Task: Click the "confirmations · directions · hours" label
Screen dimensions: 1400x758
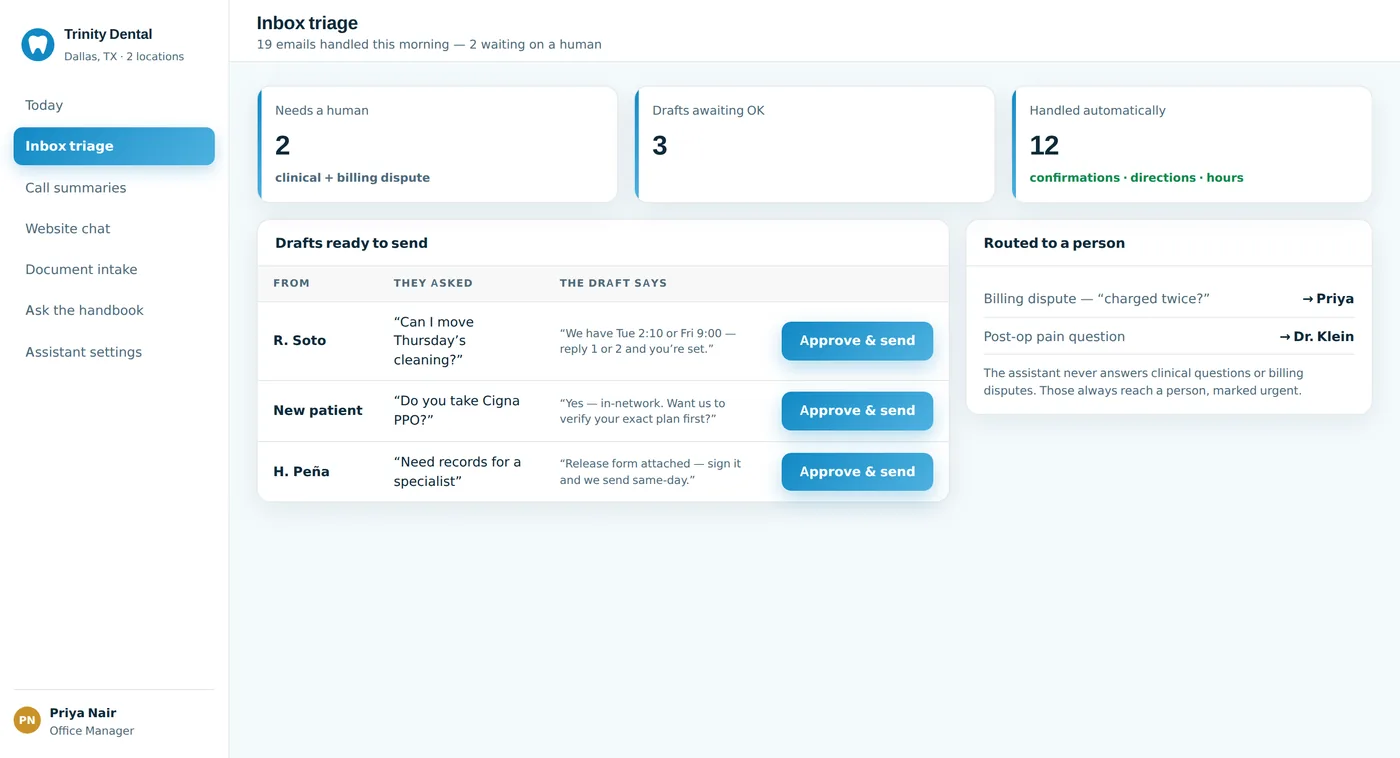Action: (x=1137, y=178)
